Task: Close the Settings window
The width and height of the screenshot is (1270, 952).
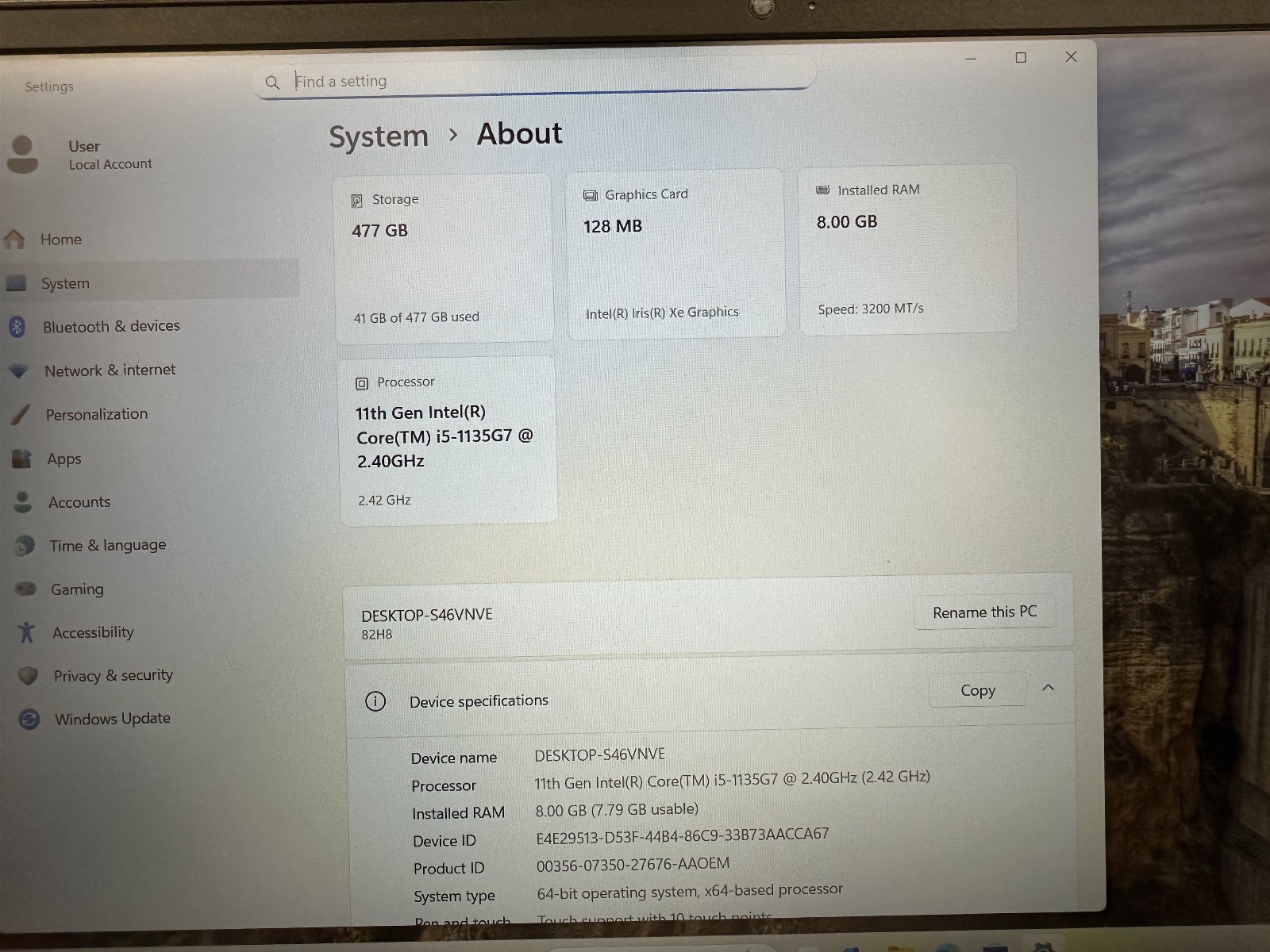Action: pos(1071,56)
